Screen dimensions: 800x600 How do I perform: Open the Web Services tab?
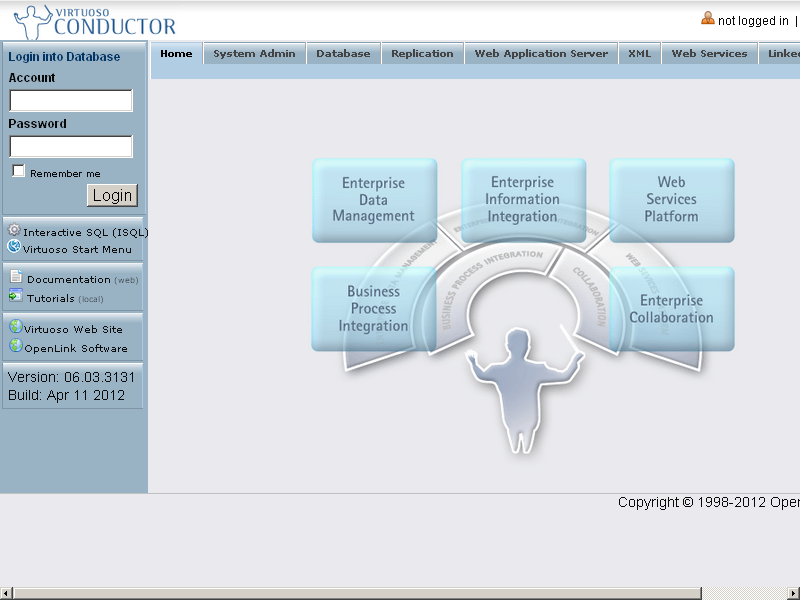coord(709,54)
